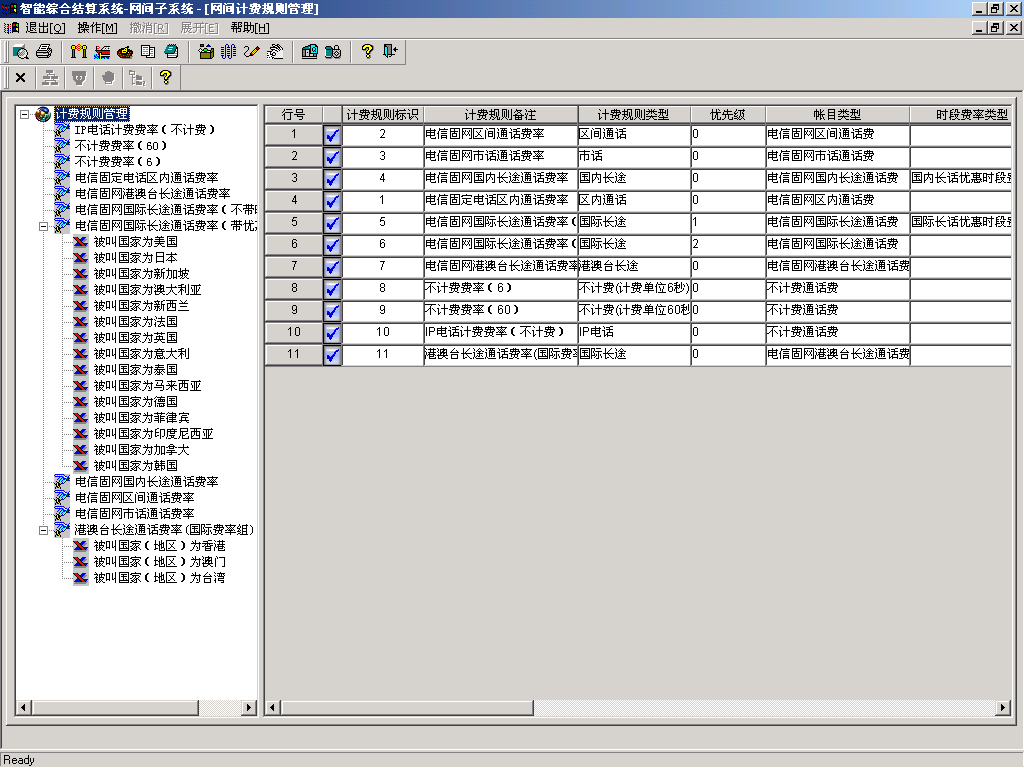Image resolution: width=1024 pixels, height=768 pixels.
Task: Click right arrow of grid horizontal scrollbar
Action: tap(1003, 708)
